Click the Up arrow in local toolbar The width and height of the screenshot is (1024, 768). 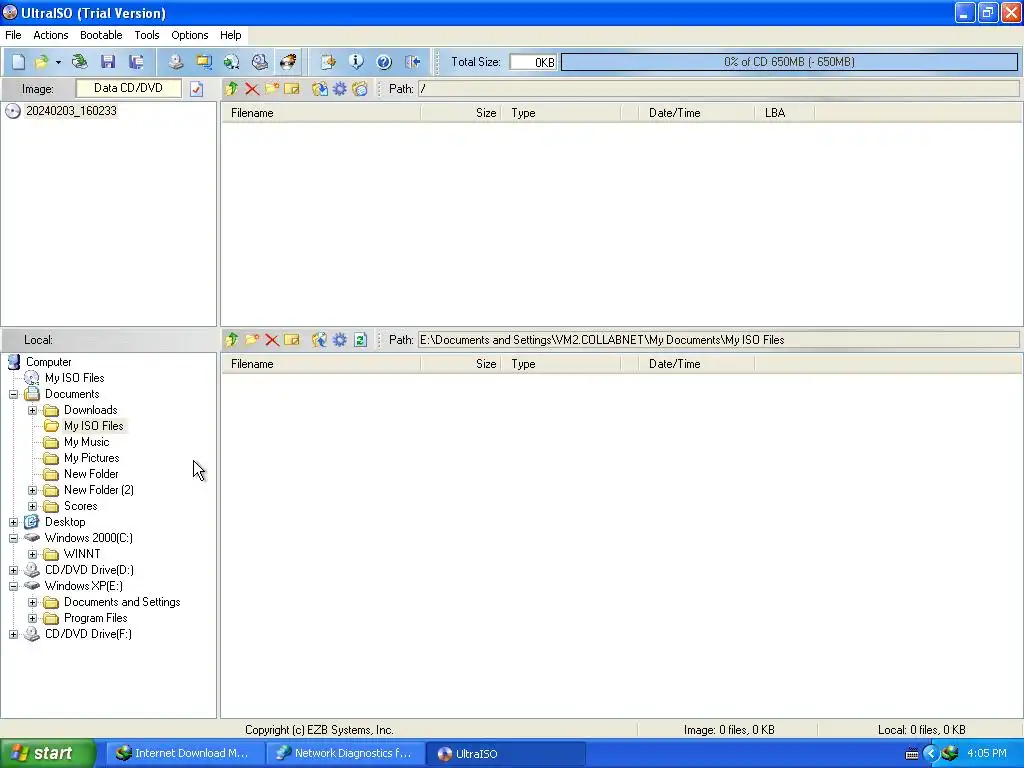[x=231, y=340]
